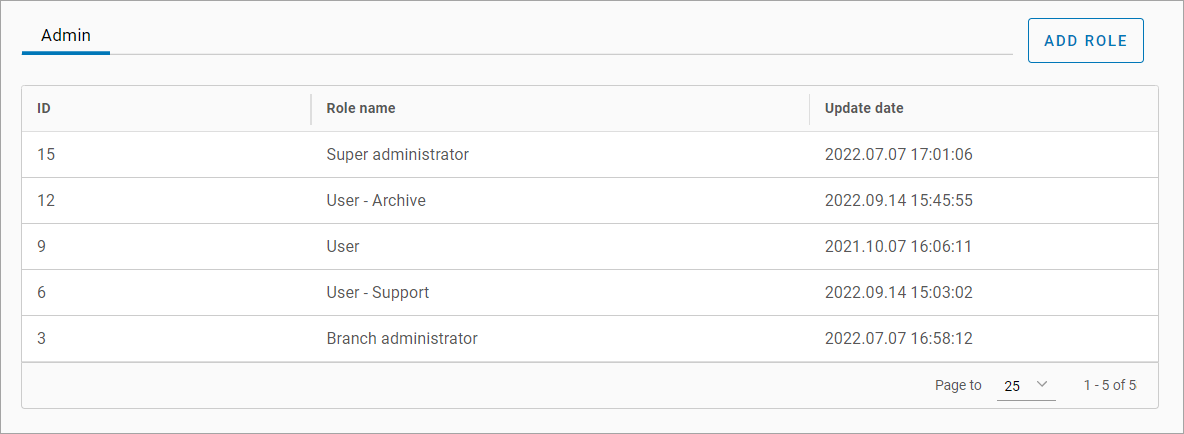1184x434 pixels.
Task: Click ID 3 in the table
Action: point(42,339)
